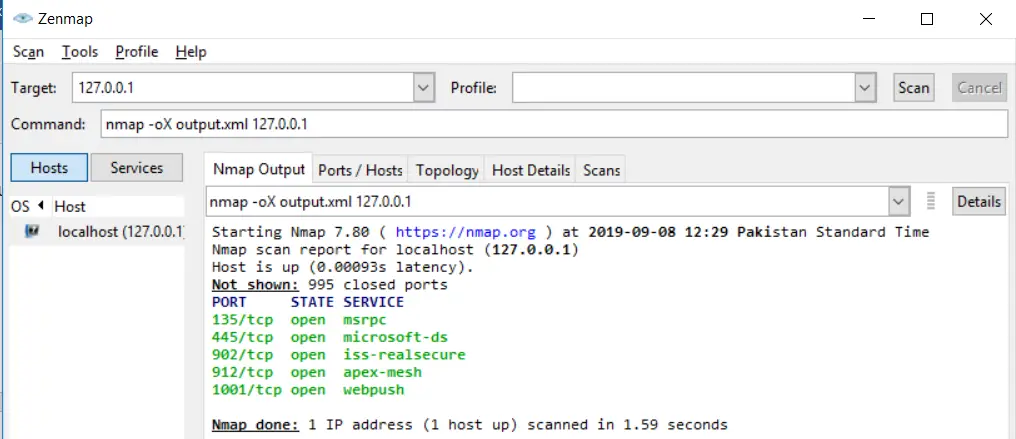Click the localhost OS icon in hosts list
This screenshot has width=1016, height=439.
[x=32, y=231]
